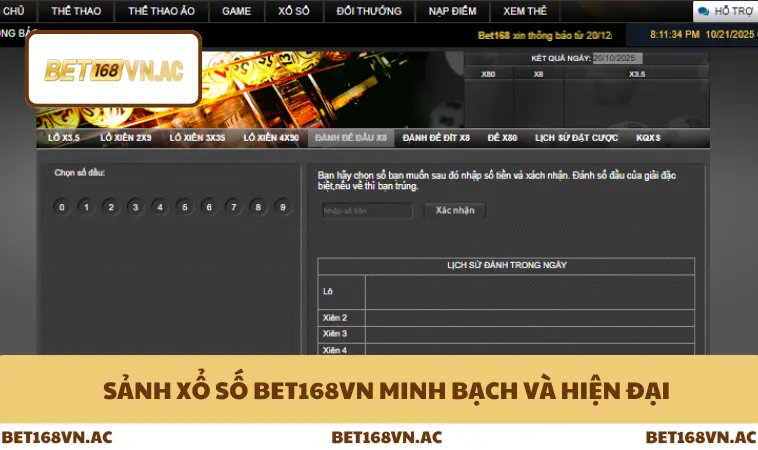Open Lịch Sử Đặt Cược tab
The height and width of the screenshot is (450, 758).
[576, 138]
